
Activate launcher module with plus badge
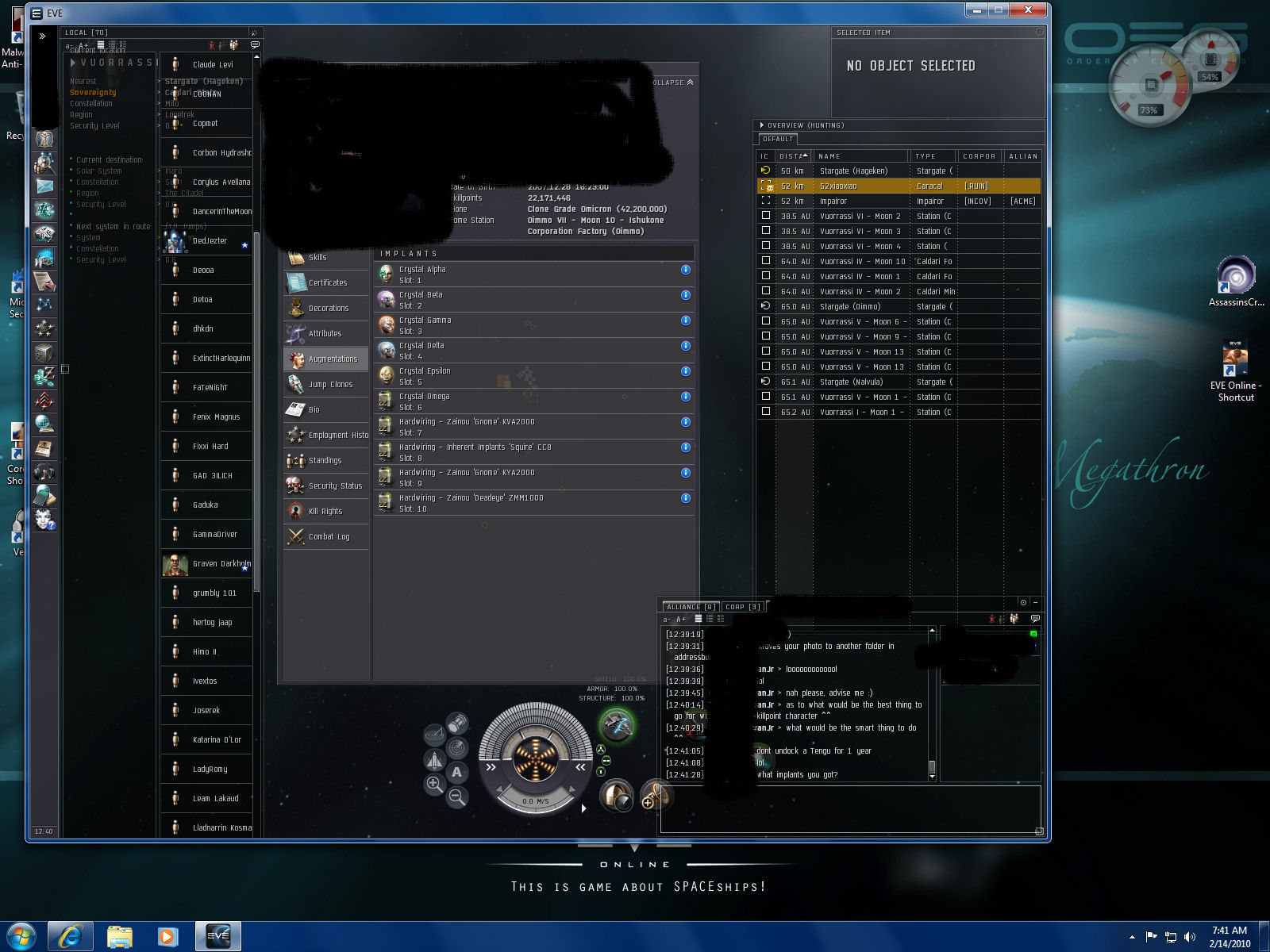[x=655, y=794]
